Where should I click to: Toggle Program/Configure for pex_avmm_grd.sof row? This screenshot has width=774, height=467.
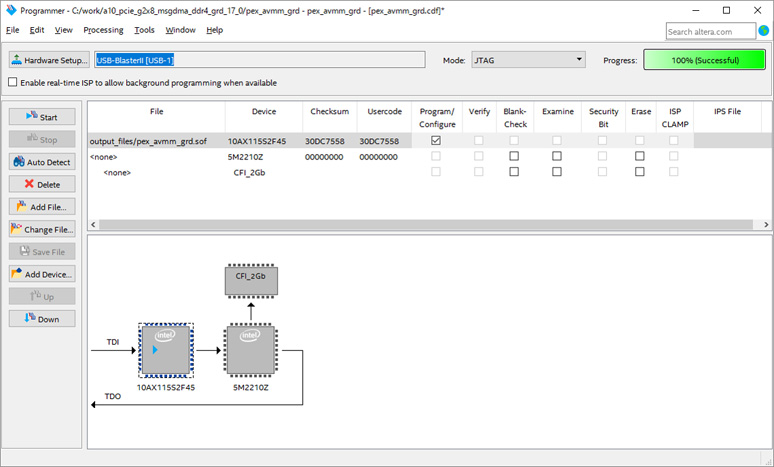pyautogui.click(x=436, y=141)
